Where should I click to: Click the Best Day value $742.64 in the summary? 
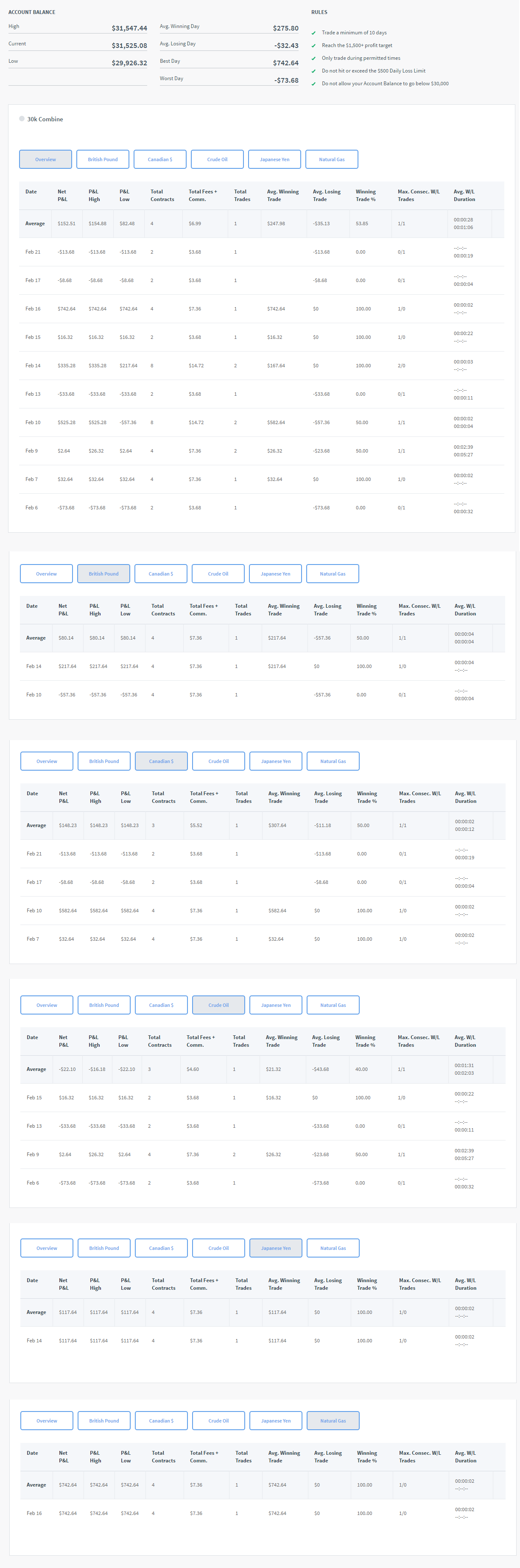(285, 63)
